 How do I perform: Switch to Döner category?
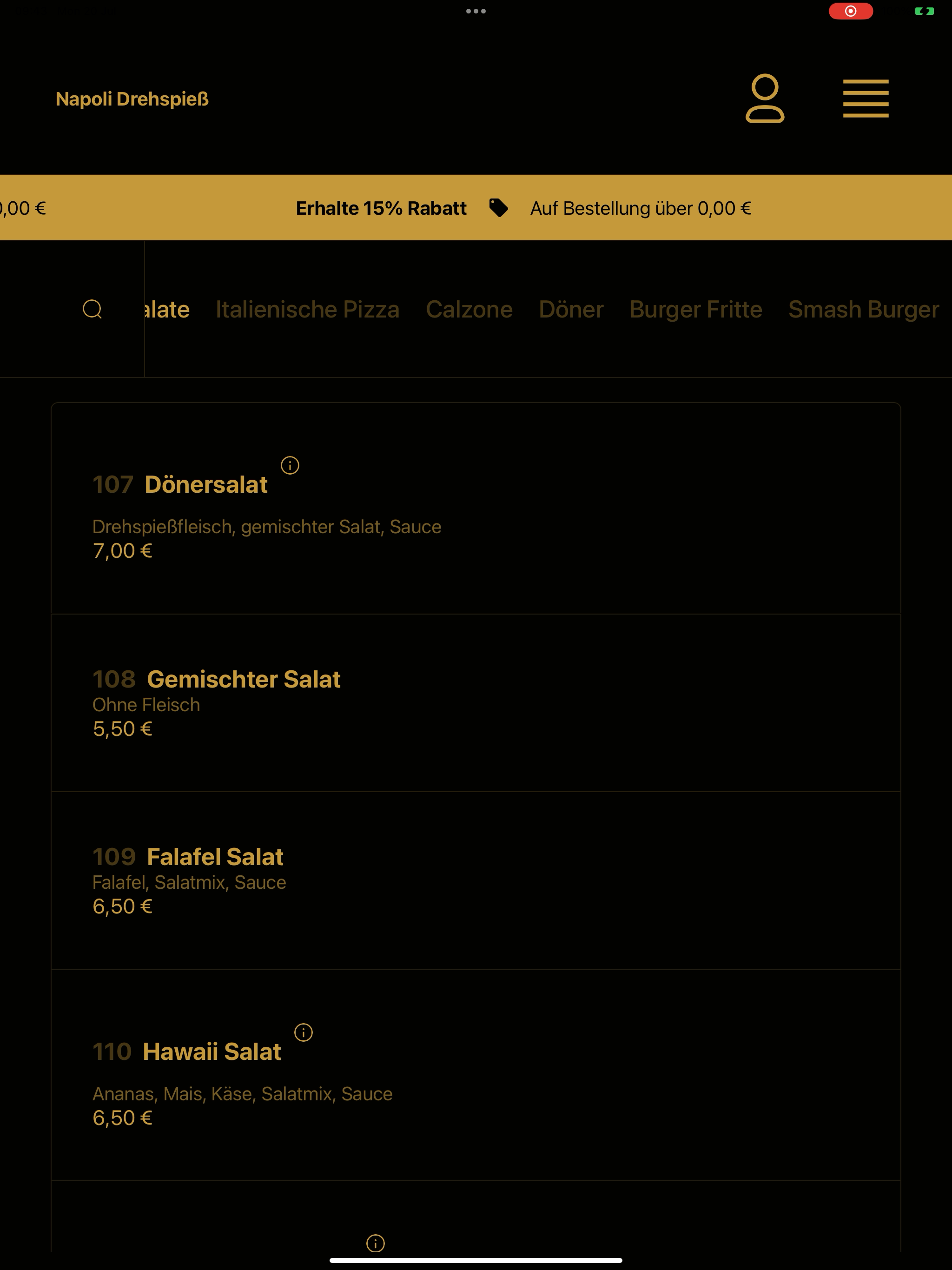pyautogui.click(x=571, y=310)
